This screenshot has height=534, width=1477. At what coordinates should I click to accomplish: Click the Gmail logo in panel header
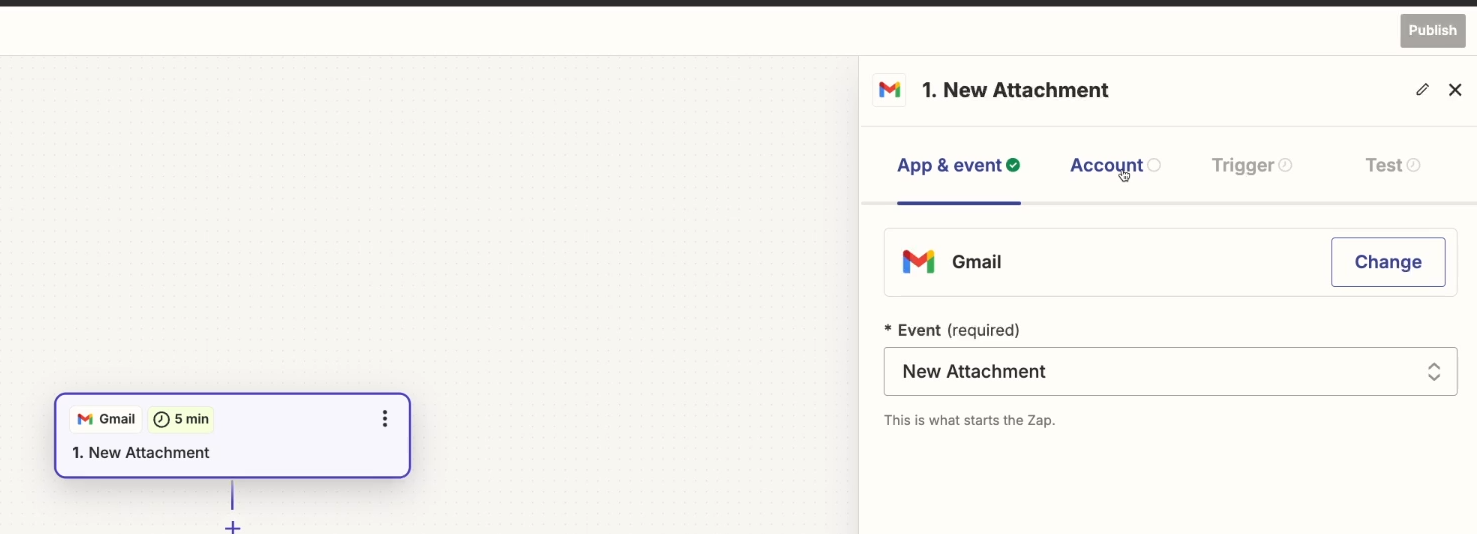coord(889,90)
